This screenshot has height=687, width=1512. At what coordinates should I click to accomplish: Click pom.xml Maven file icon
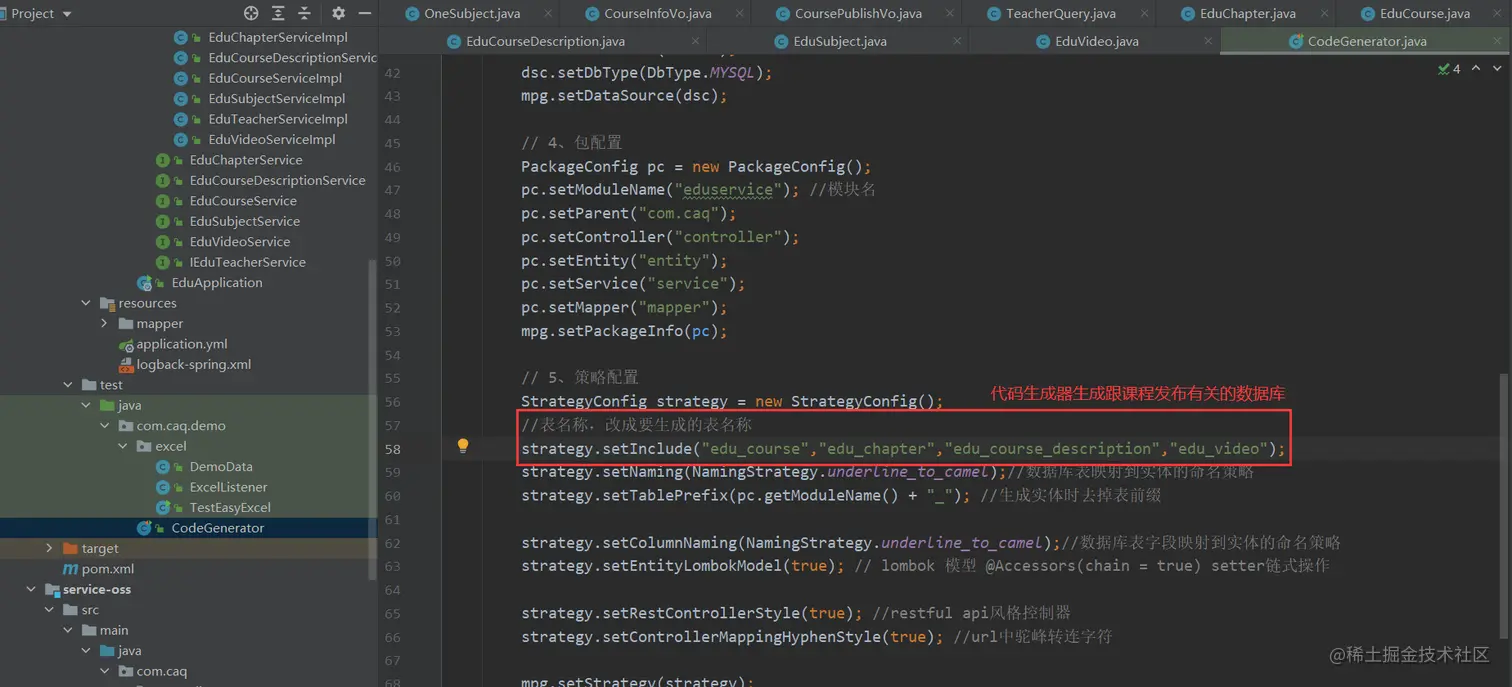[70, 569]
